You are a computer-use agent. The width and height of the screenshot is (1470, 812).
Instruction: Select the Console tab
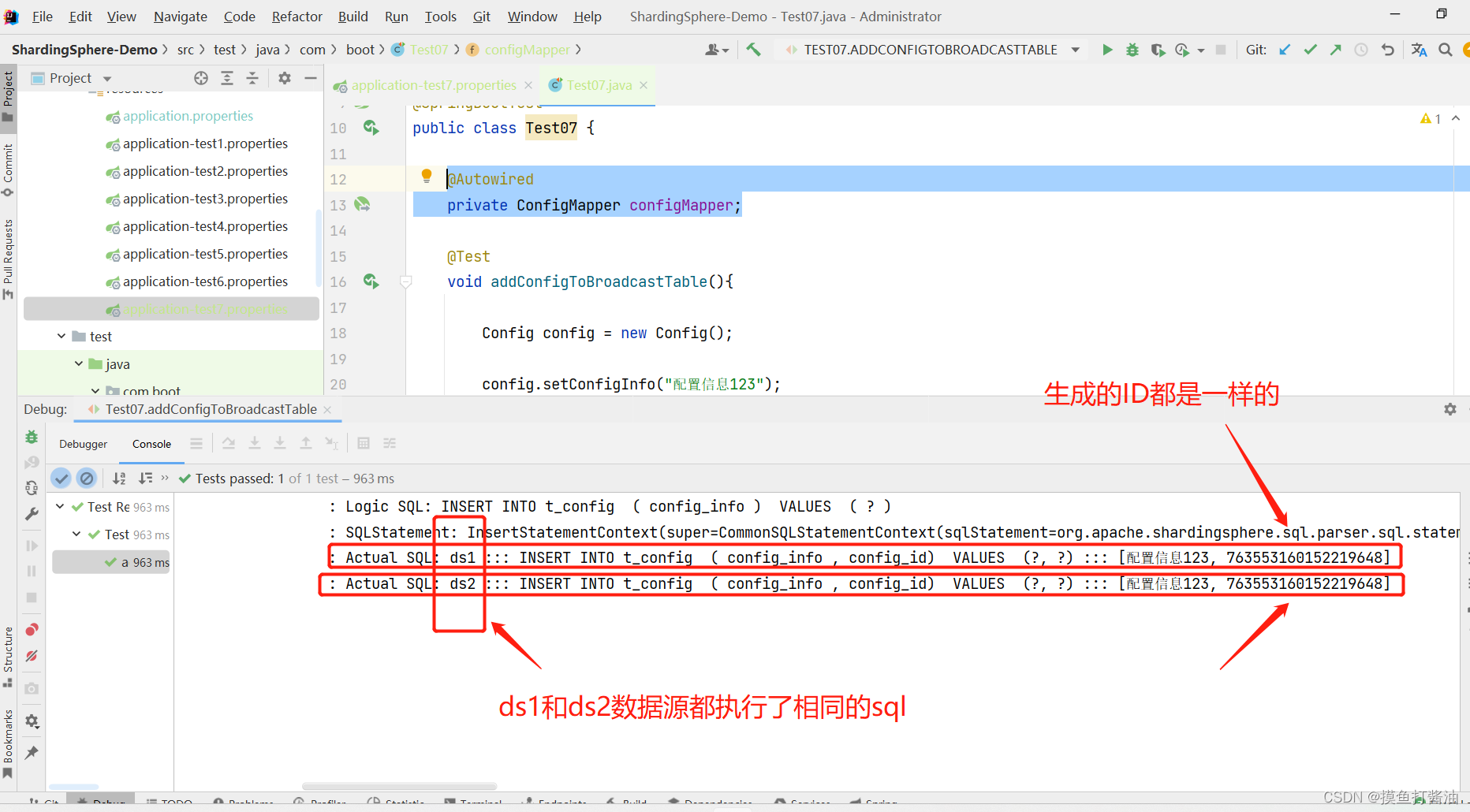coord(151,444)
